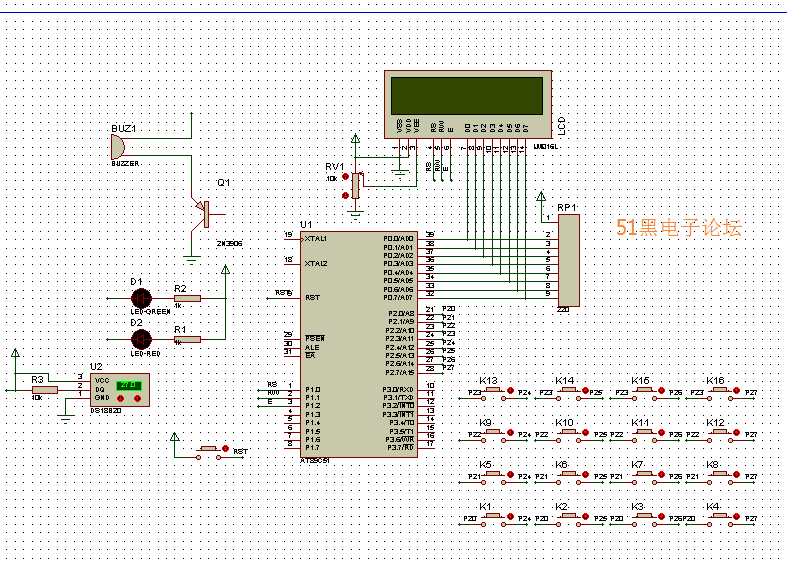Select the ground symbol under RV1

(355, 216)
